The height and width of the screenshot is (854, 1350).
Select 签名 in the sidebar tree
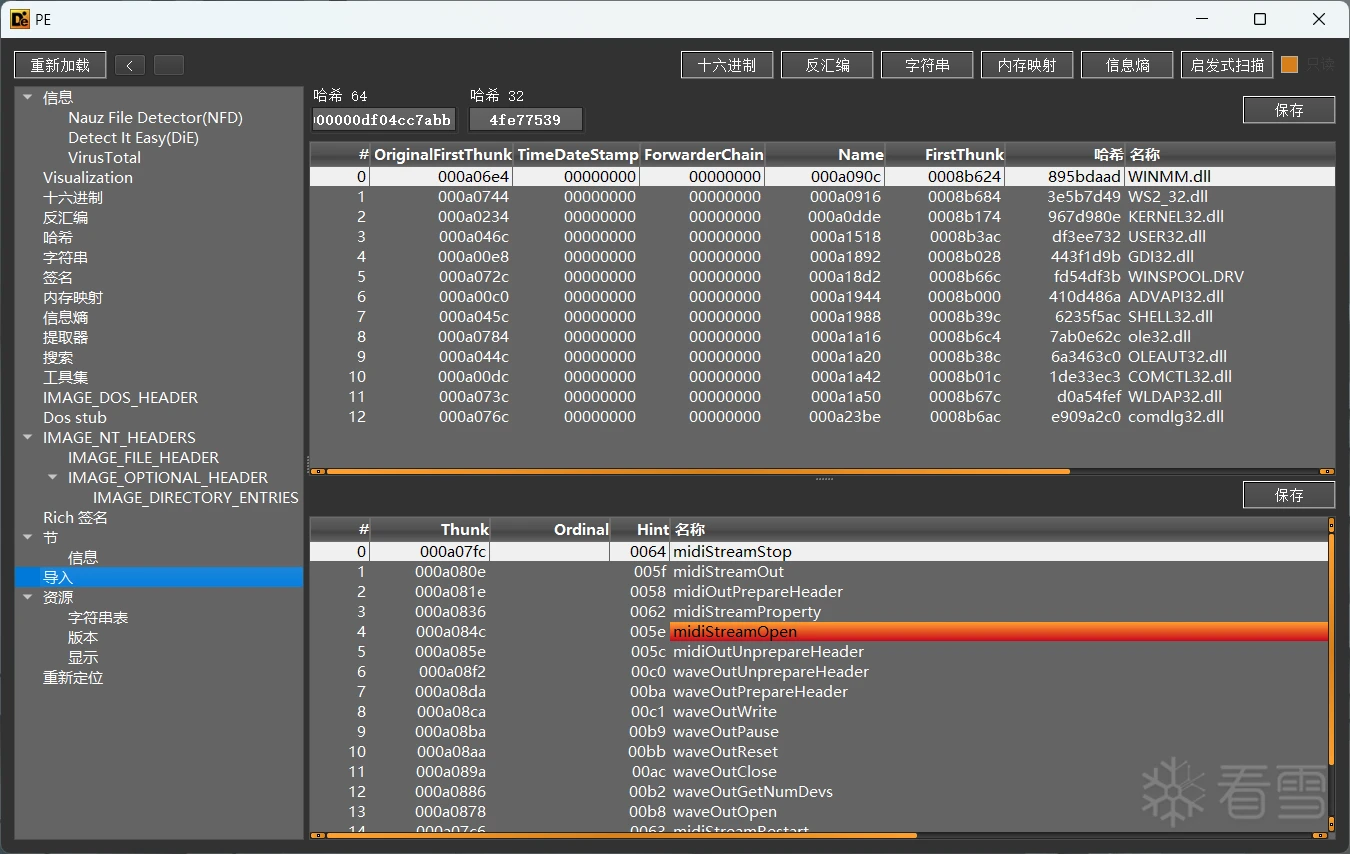(58, 277)
